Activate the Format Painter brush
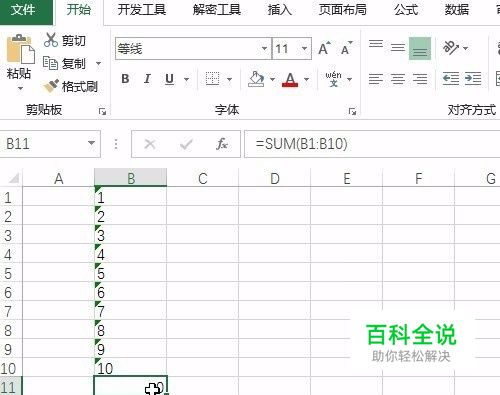Screen dimensions: 500x395 pyautogui.click(x=70, y=86)
